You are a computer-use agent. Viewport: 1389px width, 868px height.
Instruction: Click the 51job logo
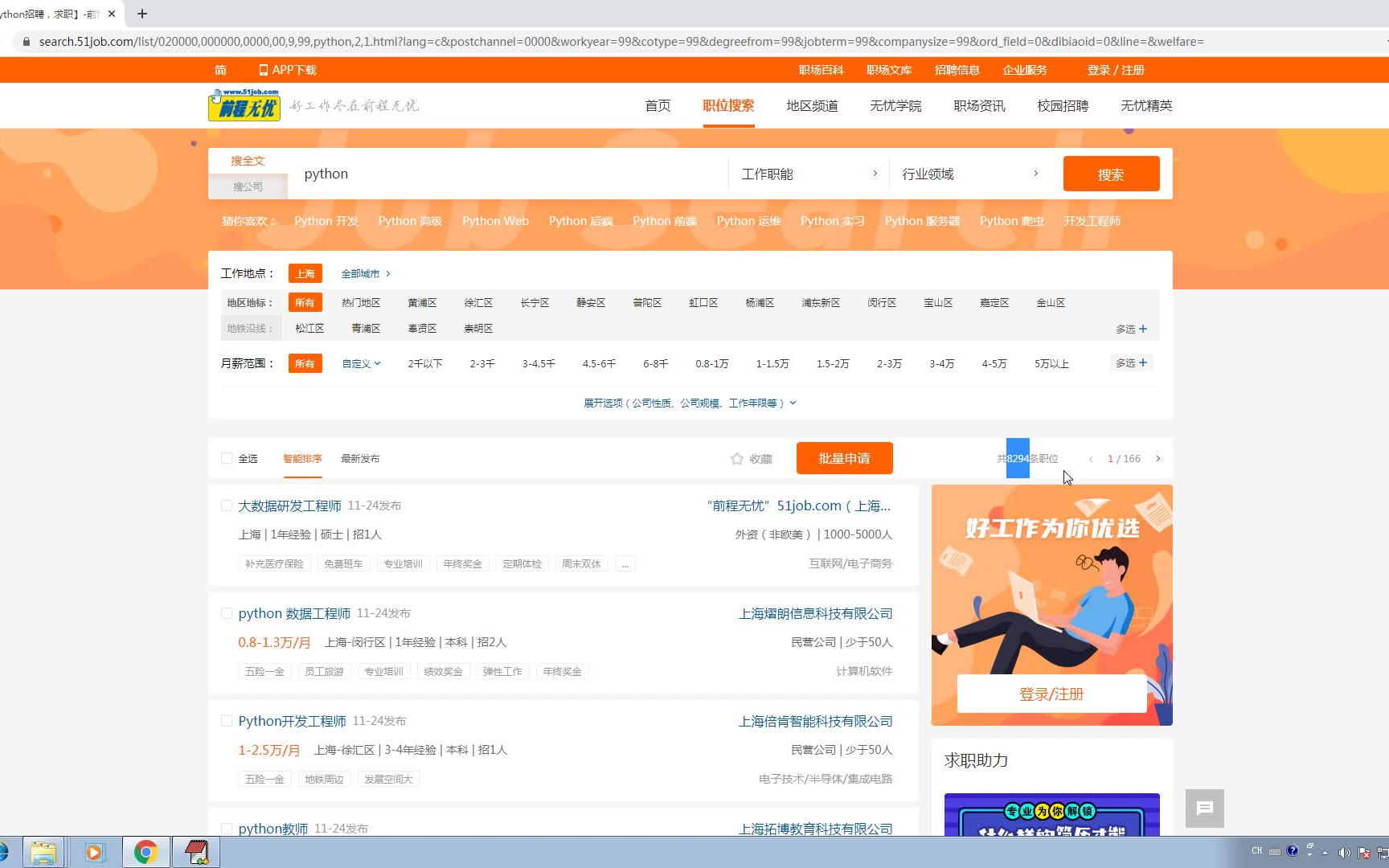click(x=244, y=105)
